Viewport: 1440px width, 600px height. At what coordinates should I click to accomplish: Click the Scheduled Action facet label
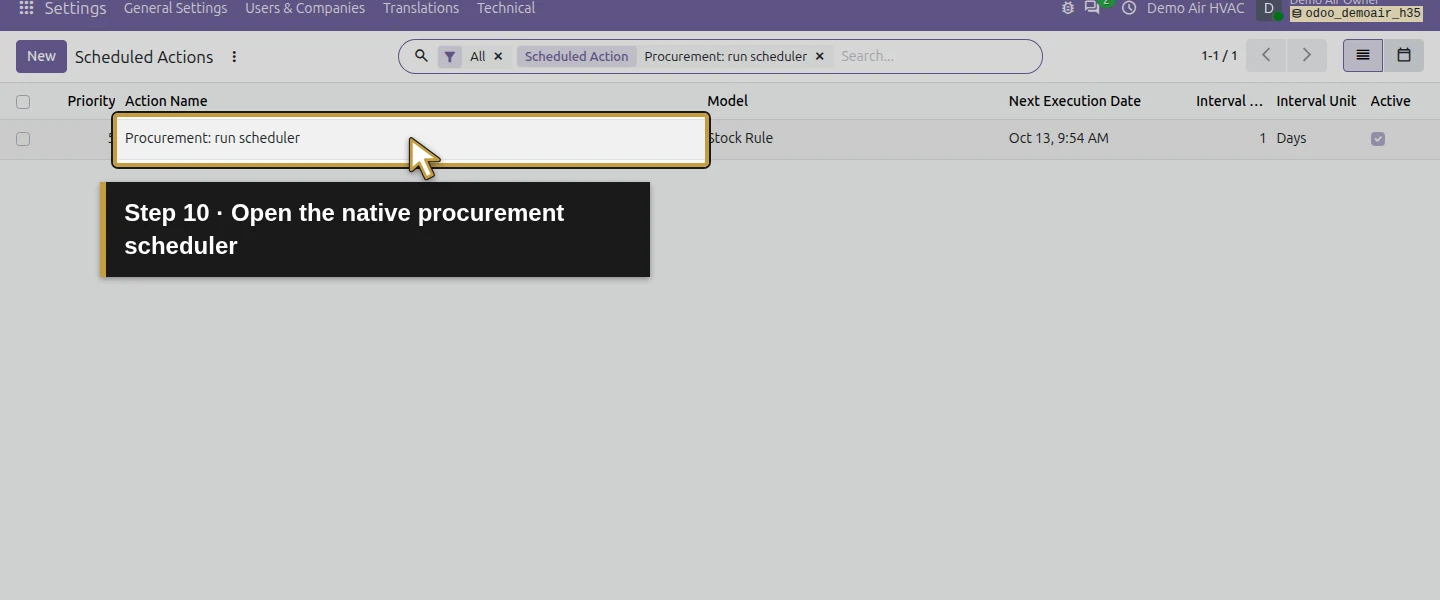576,57
